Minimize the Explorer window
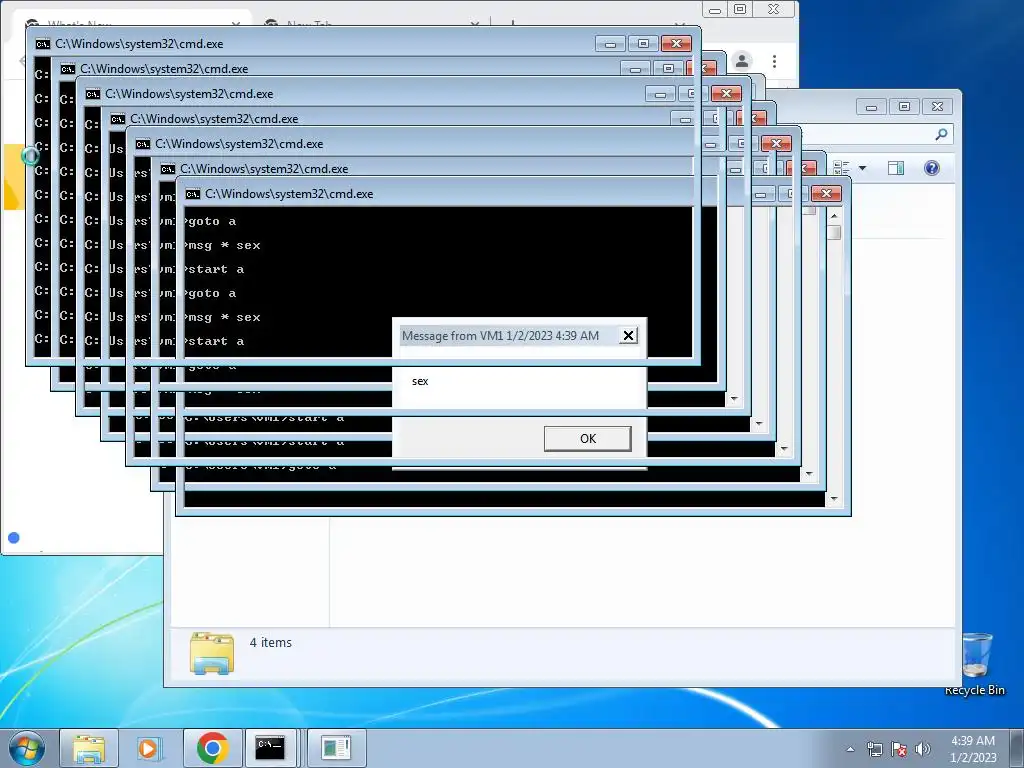Viewport: 1024px width, 768px height. (872, 106)
